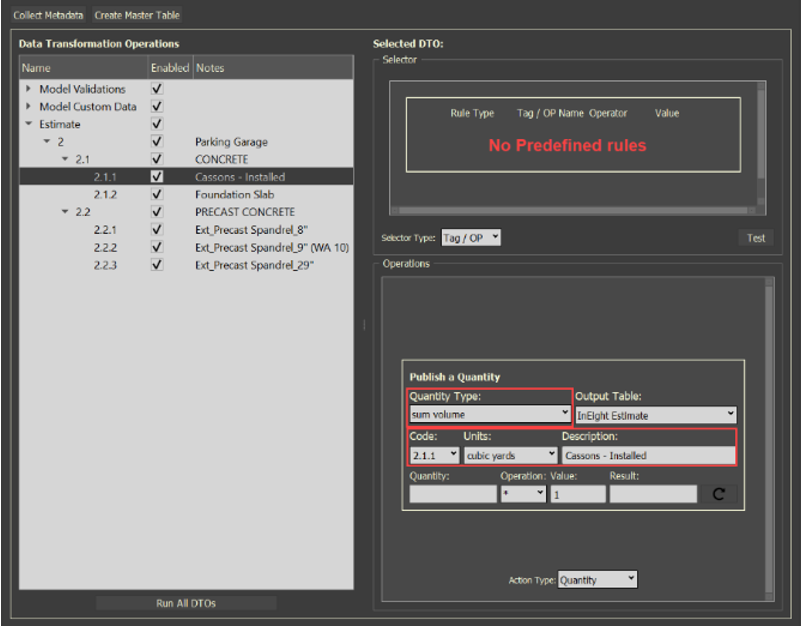Collapse the 2.2 PRECAST CONCRETE node

(65, 212)
